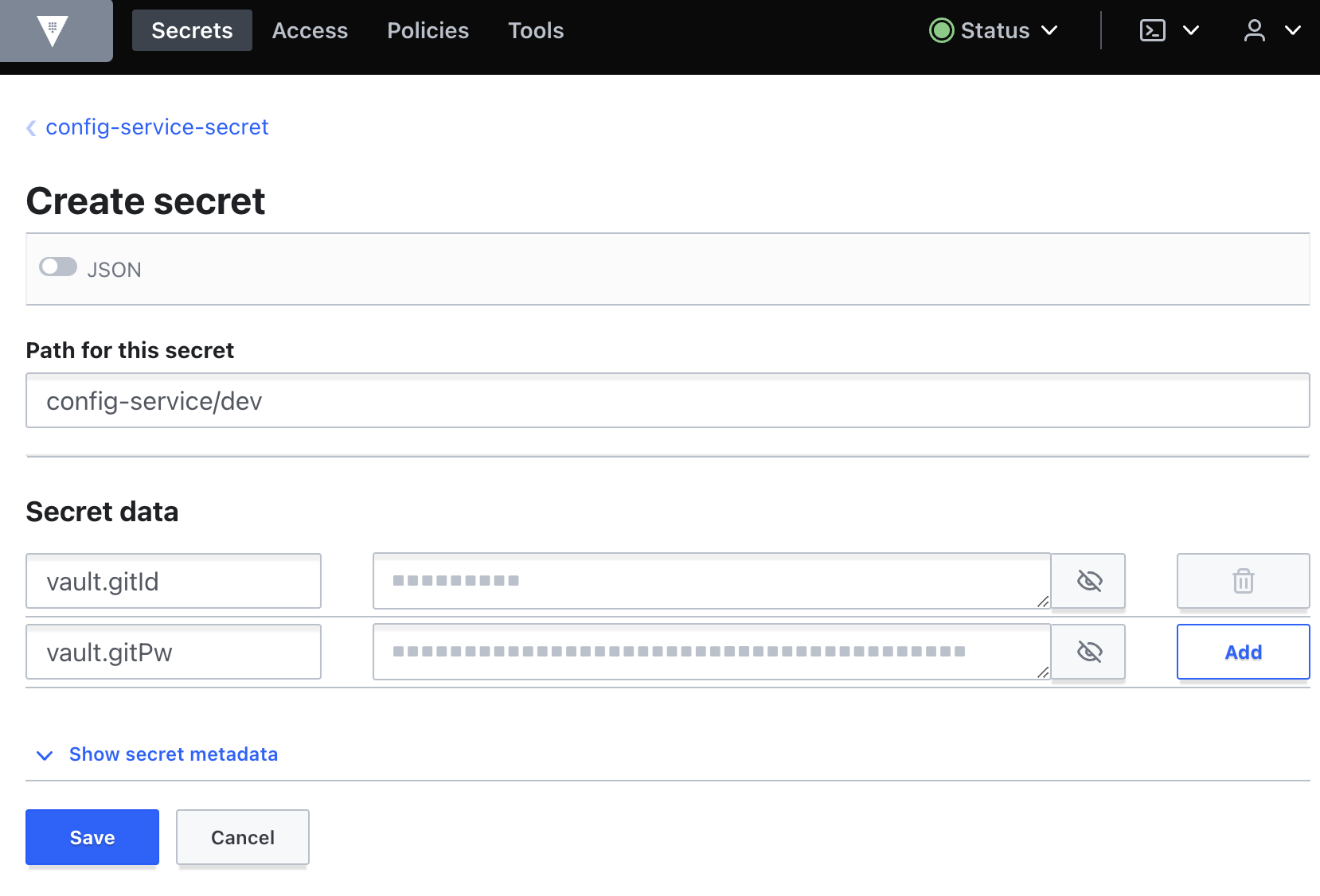This screenshot has width=1320, height=896.
Task: Click the Vault logo icon
Action: (x=53, y=31)
